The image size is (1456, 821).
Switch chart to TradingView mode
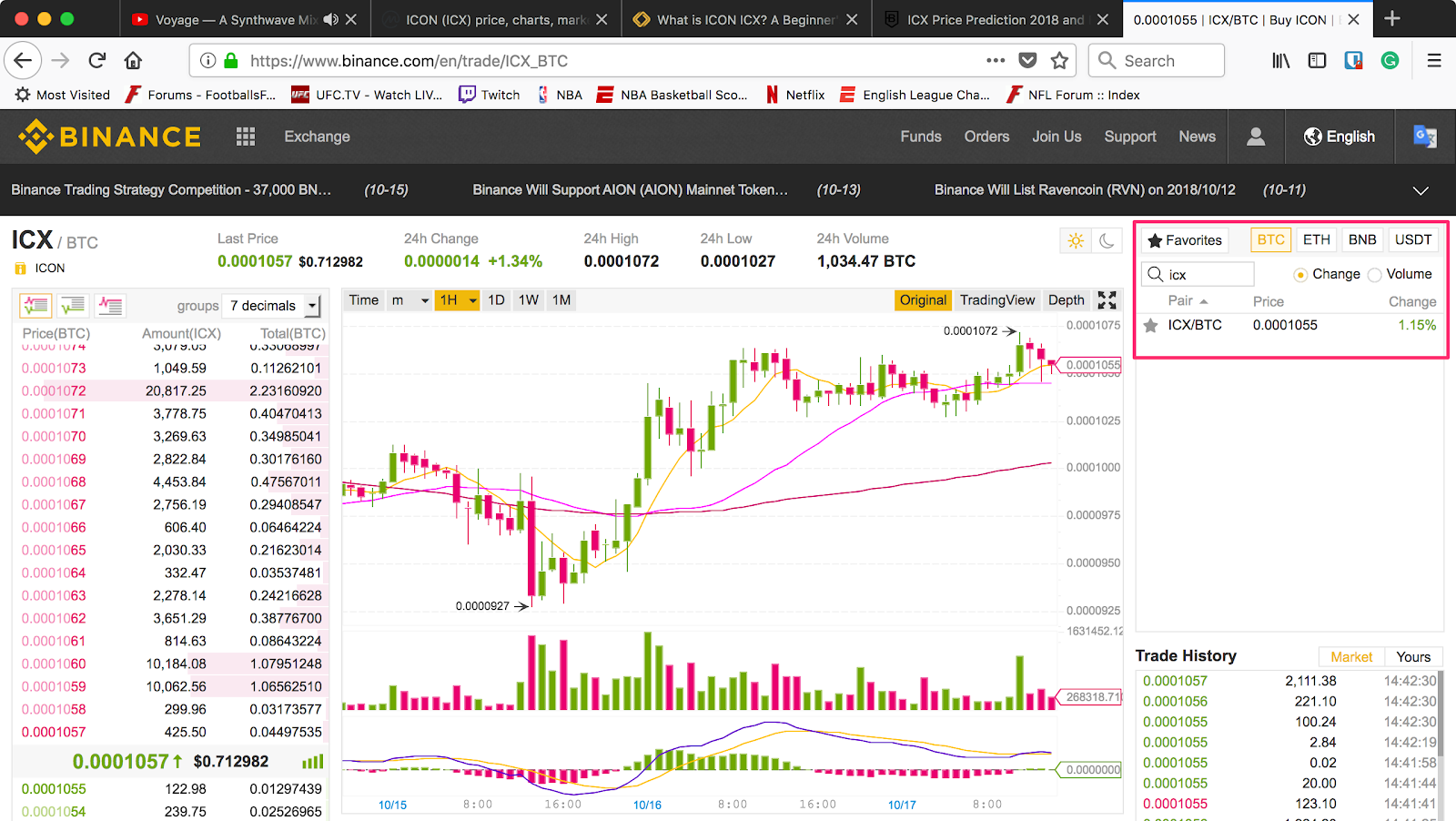tap(997, 300)
